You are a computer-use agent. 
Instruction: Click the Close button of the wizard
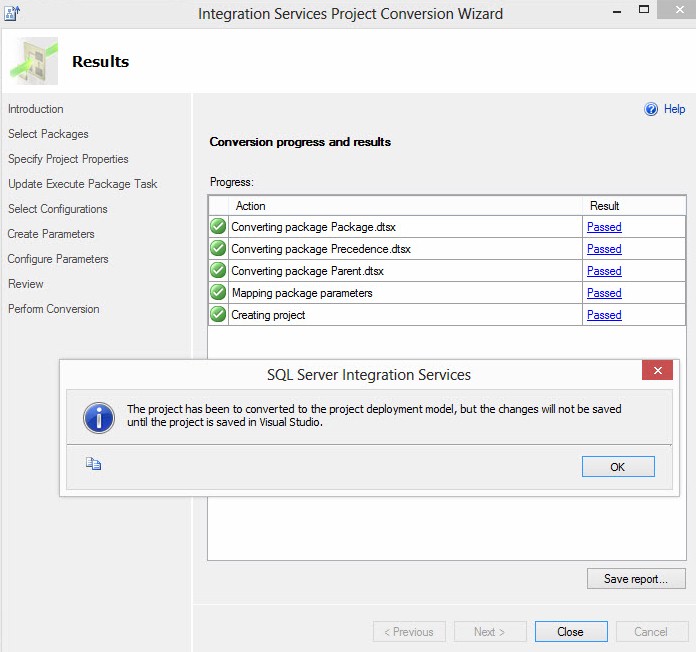click(x=571, y=632)
